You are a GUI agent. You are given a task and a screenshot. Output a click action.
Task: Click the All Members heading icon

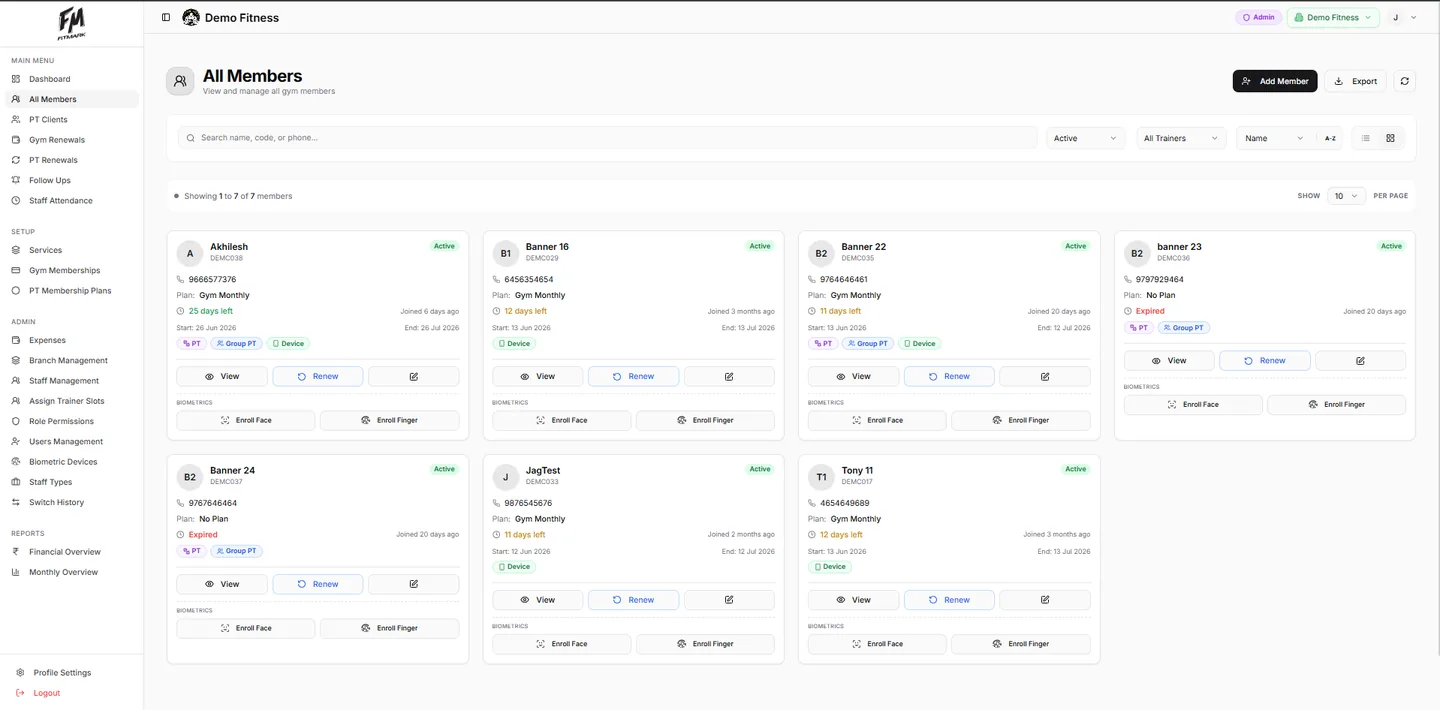180,82
